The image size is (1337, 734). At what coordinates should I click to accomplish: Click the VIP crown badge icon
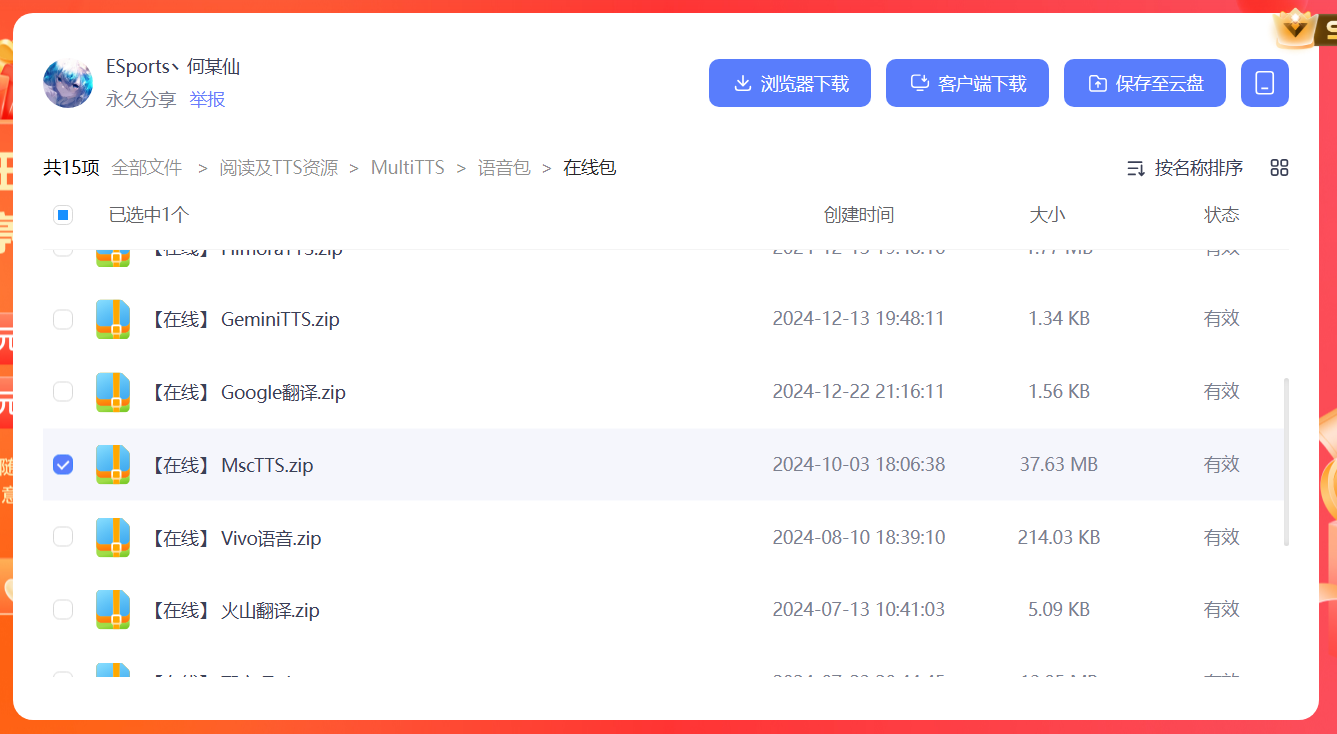[1298, 29]
